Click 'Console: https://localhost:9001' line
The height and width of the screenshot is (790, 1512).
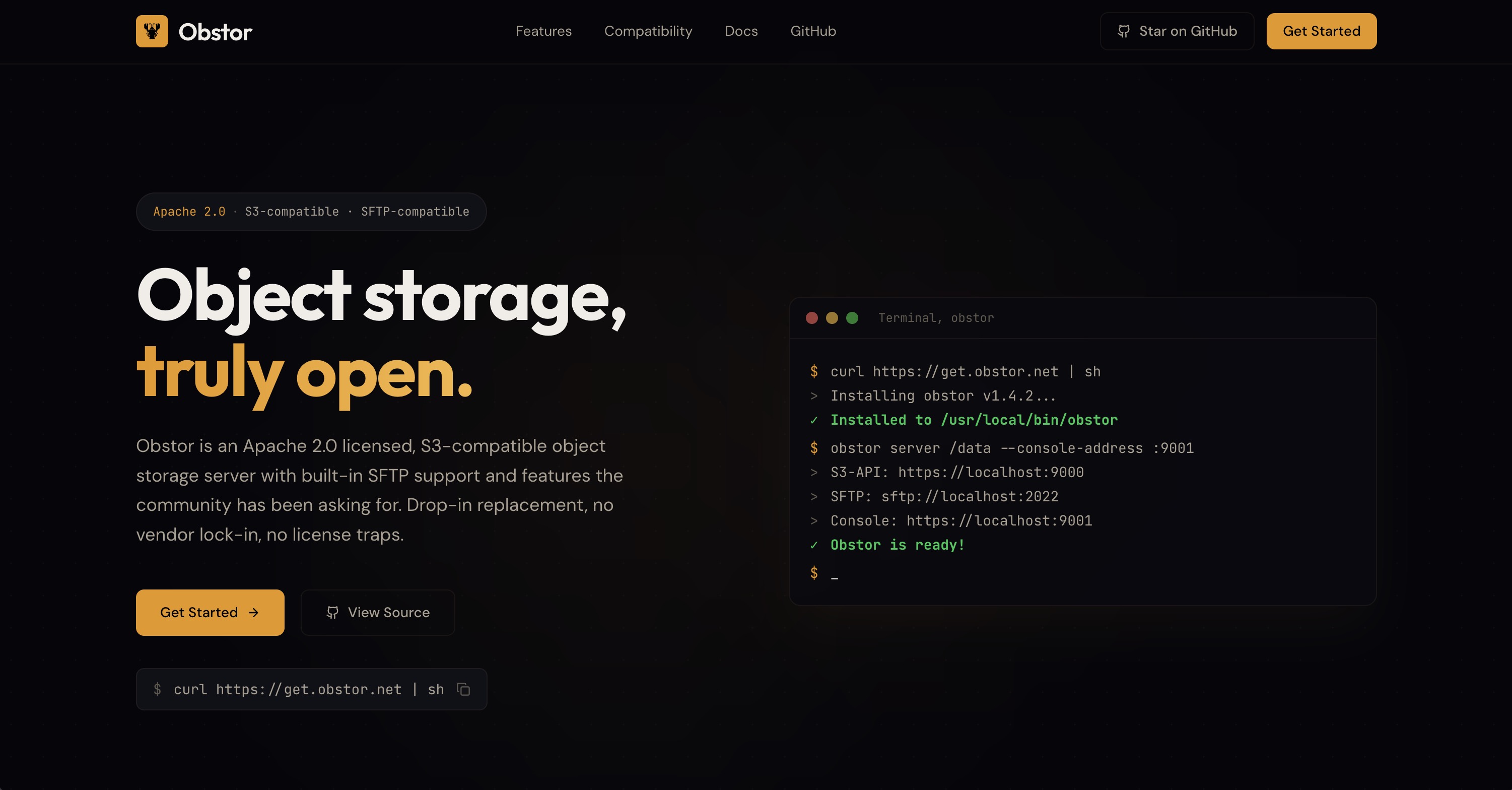(x=961, y=520)
